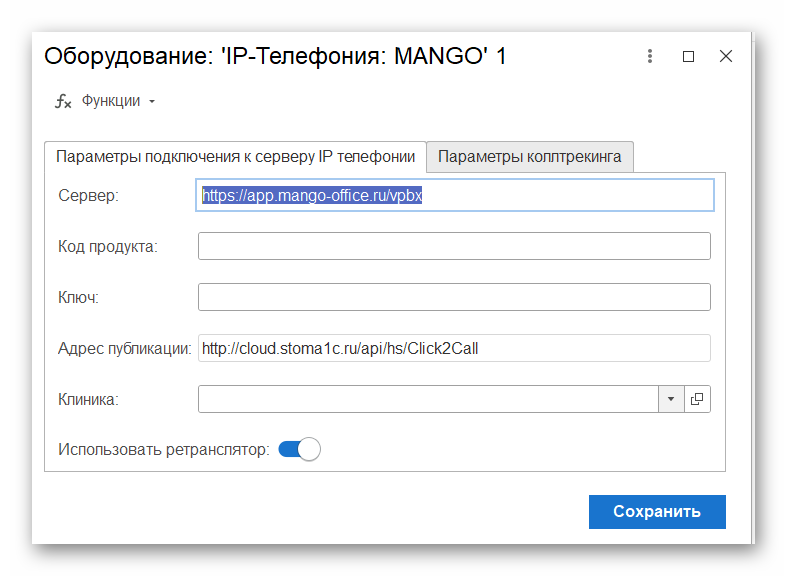Click the Сервер URL input field

point(455,195)
